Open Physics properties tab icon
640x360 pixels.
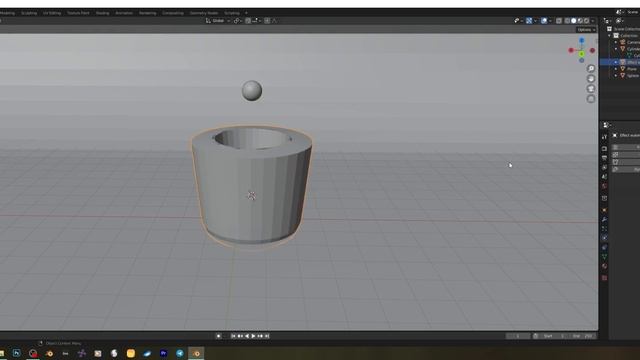pyautogui.click(x=604, y=238)
